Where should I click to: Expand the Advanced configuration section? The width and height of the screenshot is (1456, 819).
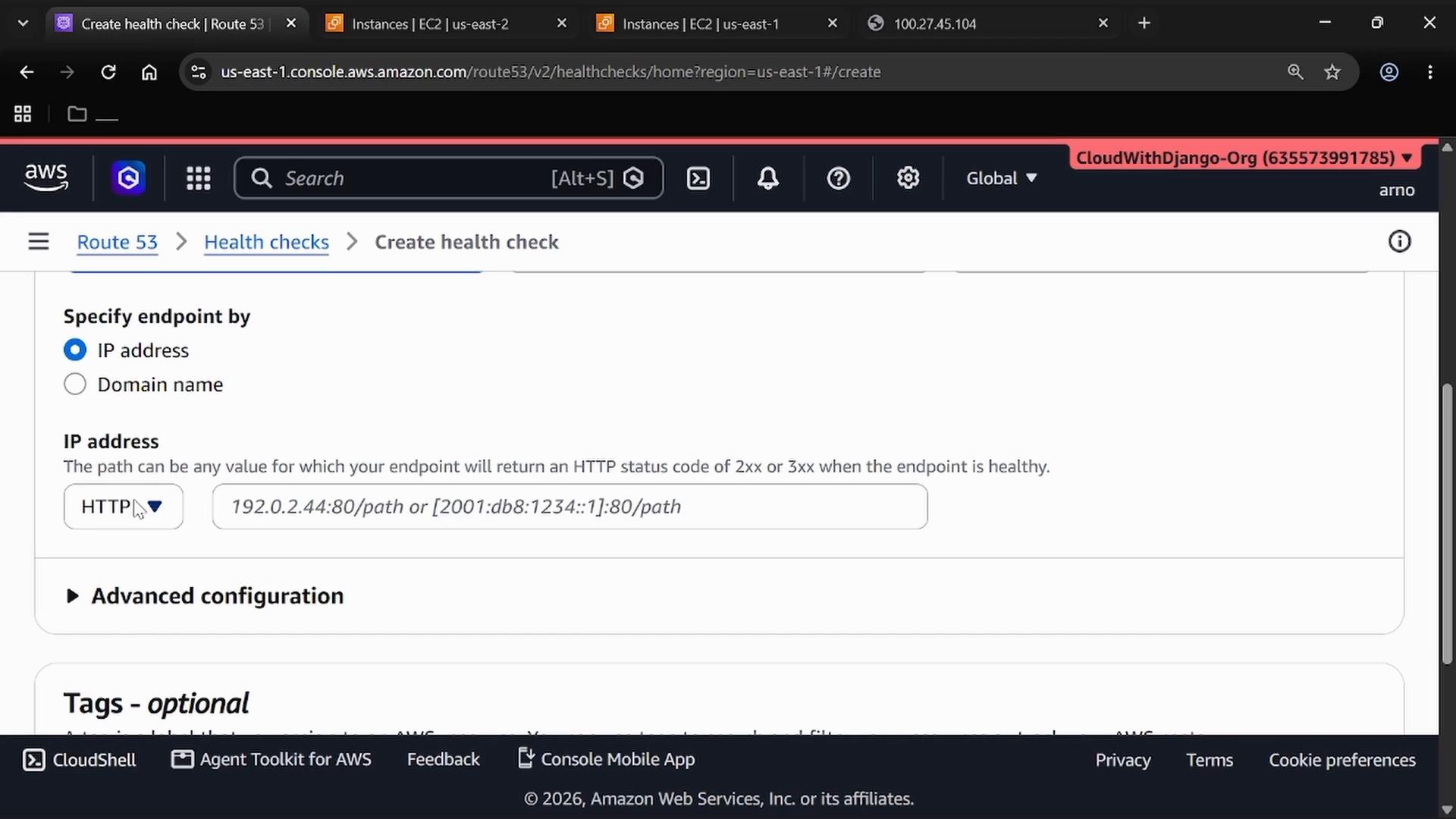pos(205,596)
